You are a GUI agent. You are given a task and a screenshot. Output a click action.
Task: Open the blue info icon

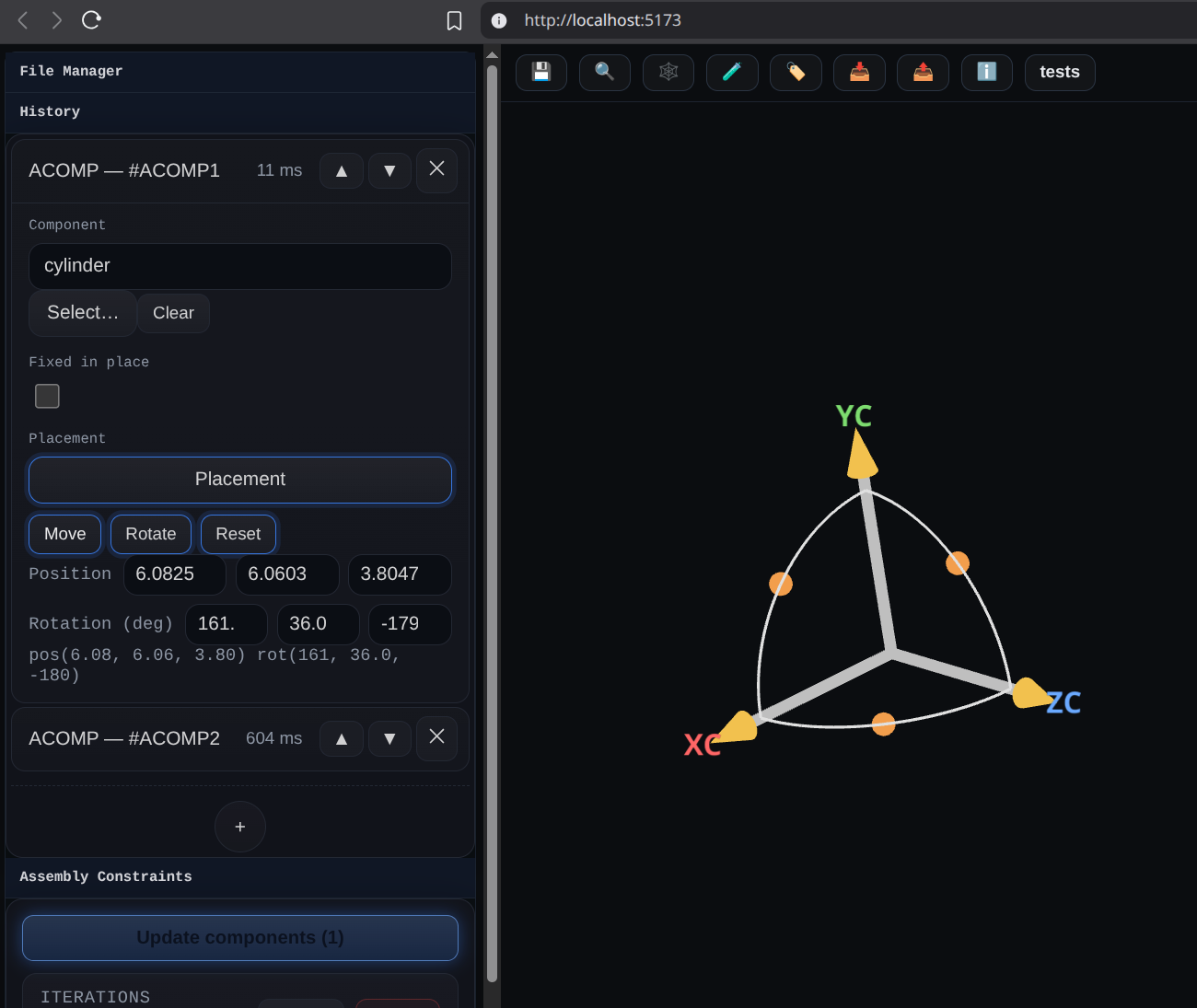coord(986,72)
